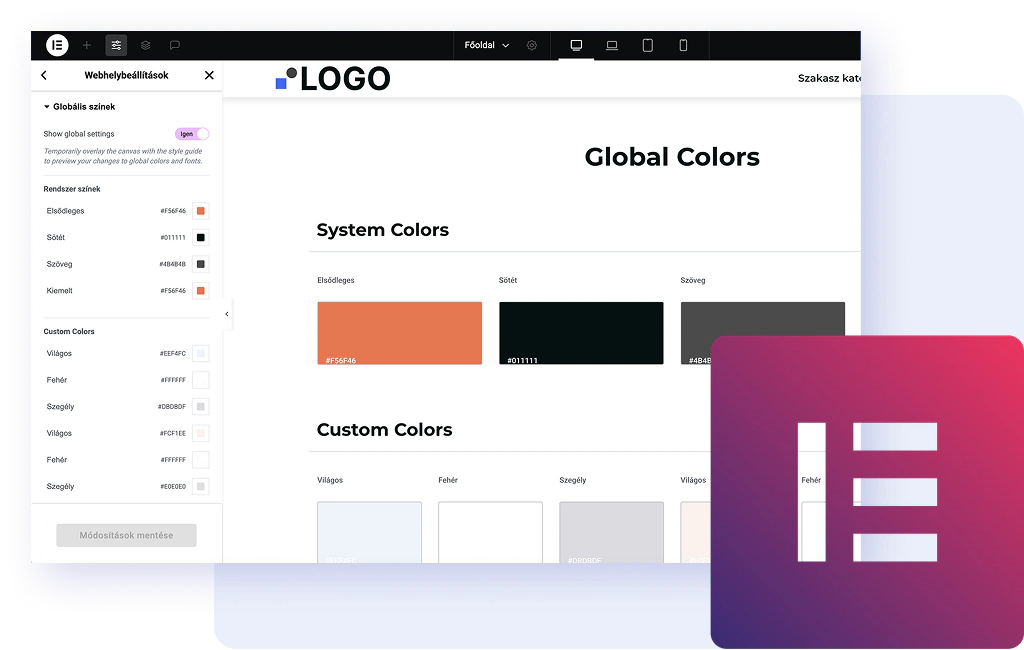
Task: Switch to mobile preview mode
Action: click(683, 45)
